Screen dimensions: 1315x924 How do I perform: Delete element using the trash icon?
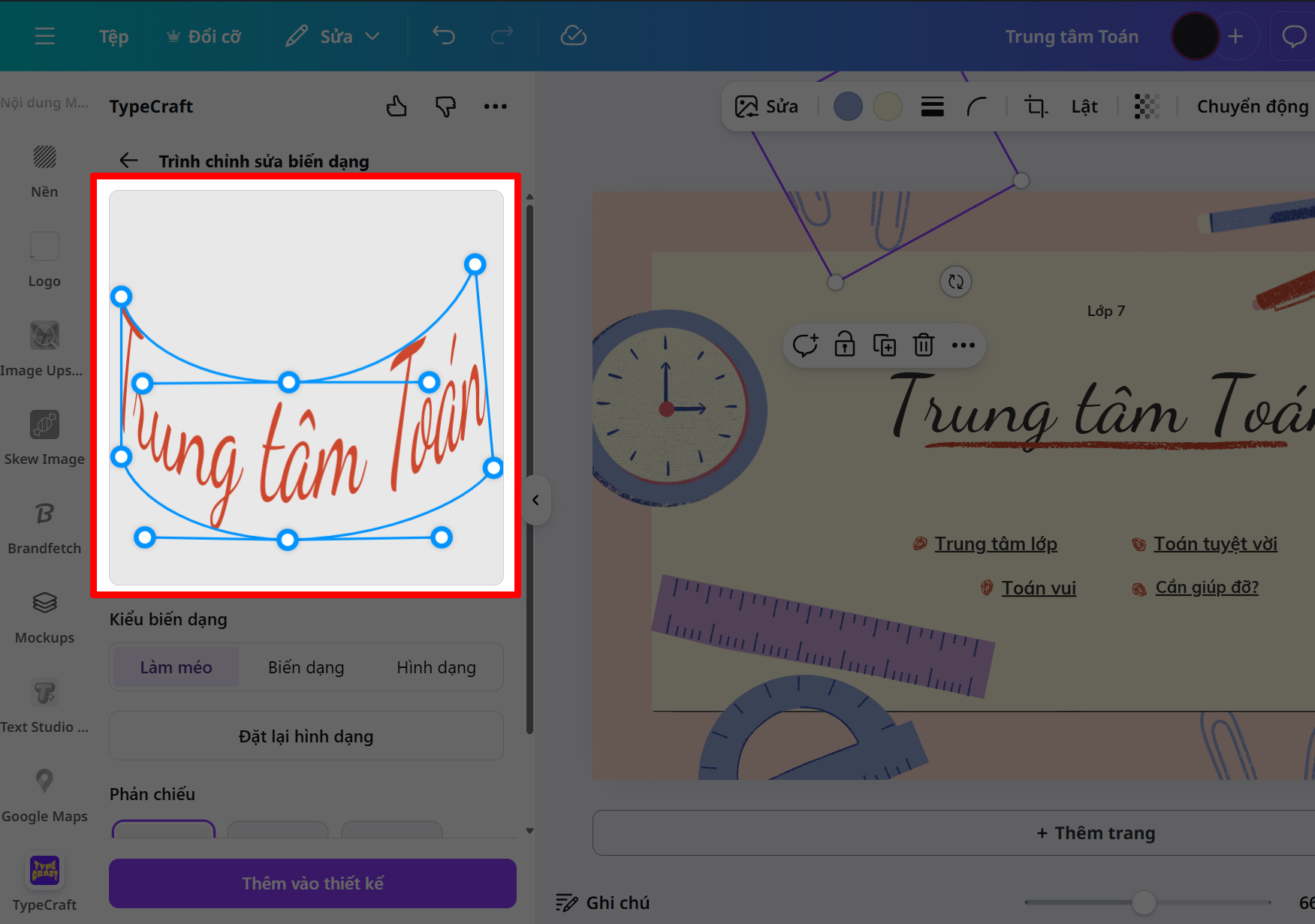point(923,345)
